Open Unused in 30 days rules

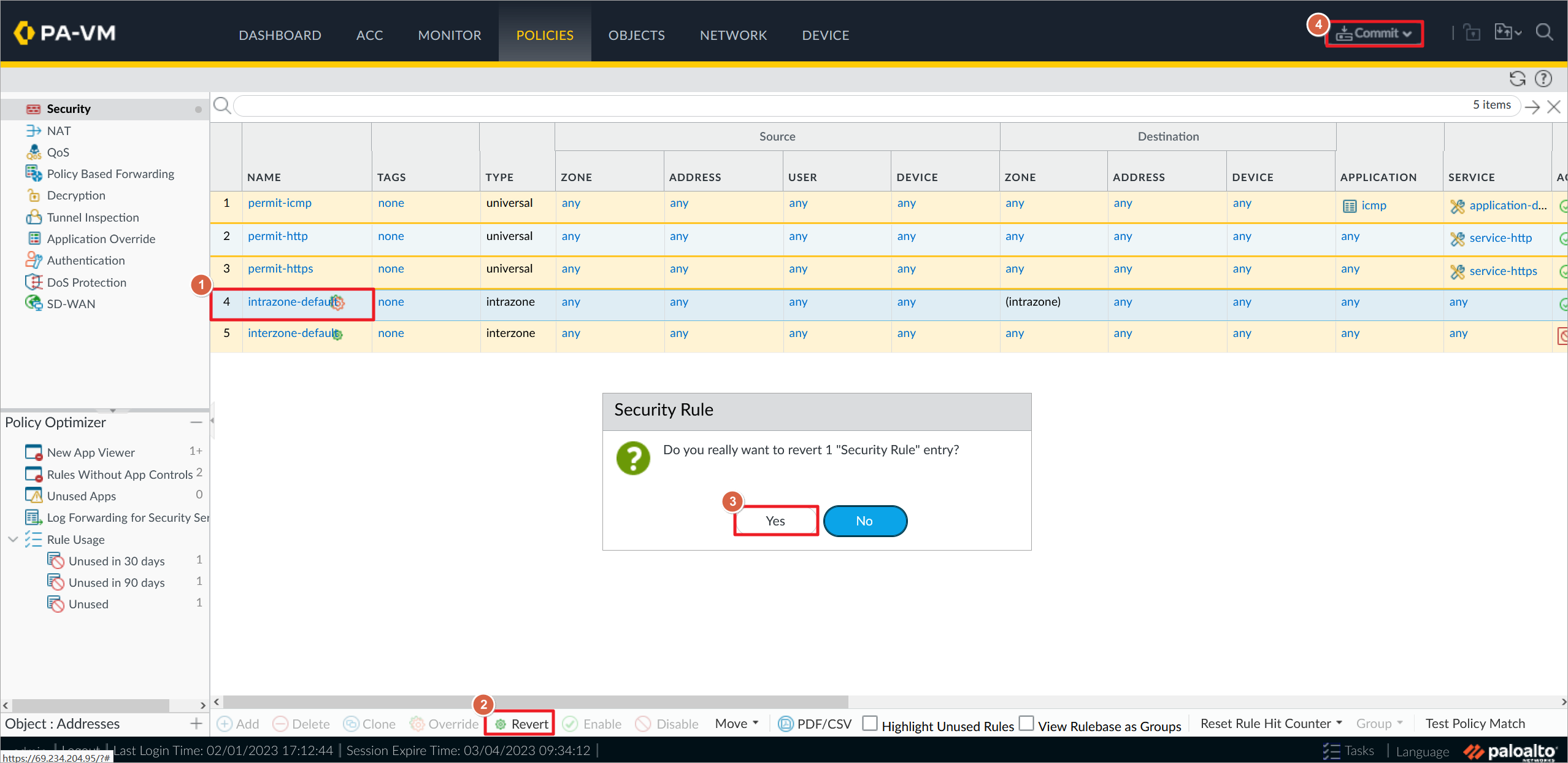(116, 561)
